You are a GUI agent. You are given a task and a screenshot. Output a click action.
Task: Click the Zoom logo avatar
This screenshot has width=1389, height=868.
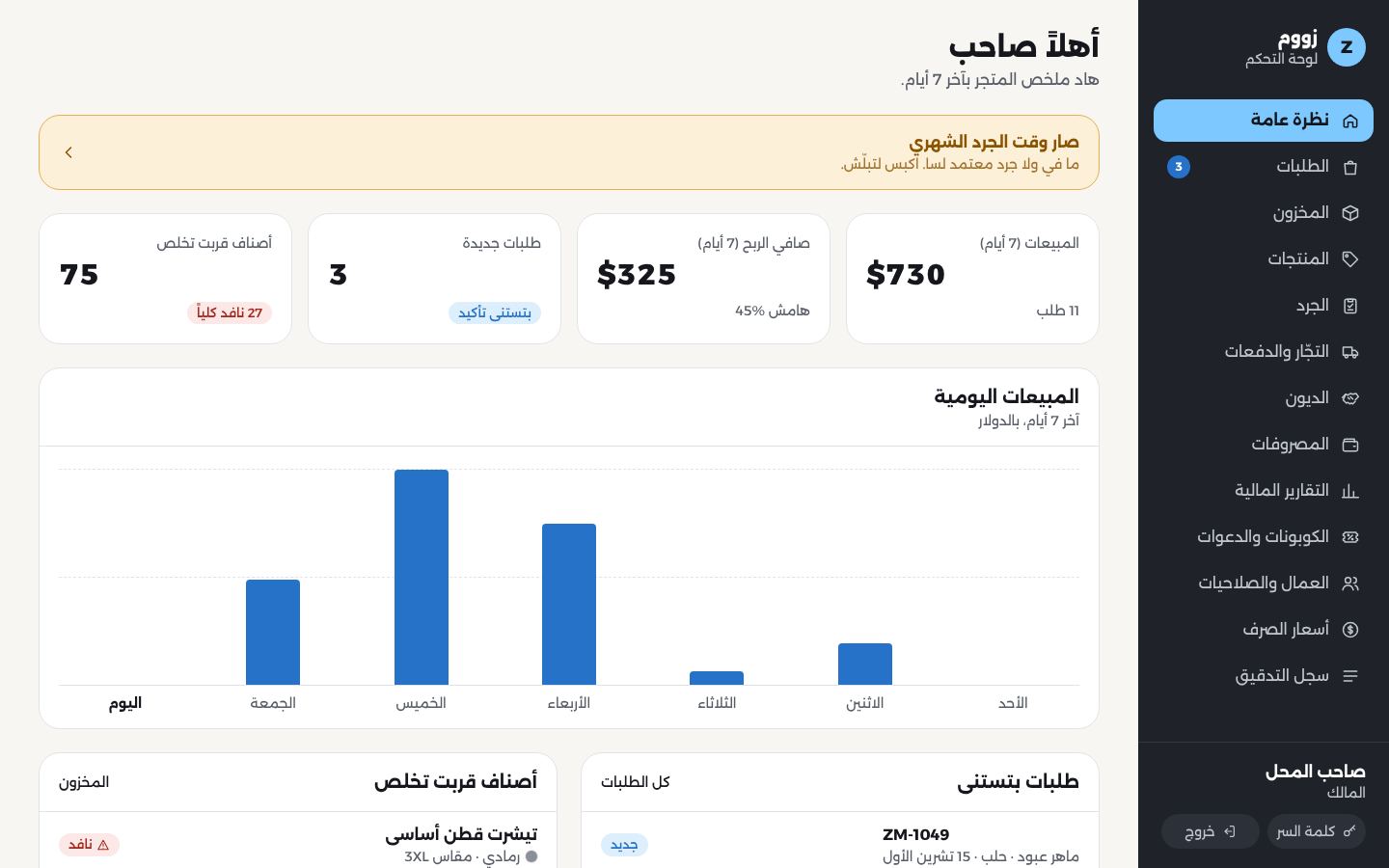1347,47
